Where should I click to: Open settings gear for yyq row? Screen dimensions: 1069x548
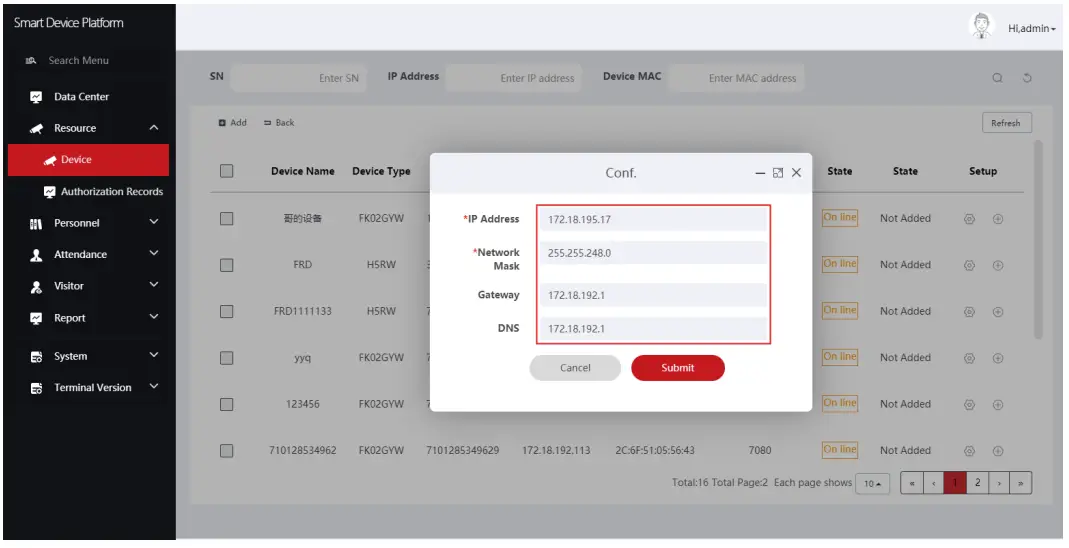(969, 359)
